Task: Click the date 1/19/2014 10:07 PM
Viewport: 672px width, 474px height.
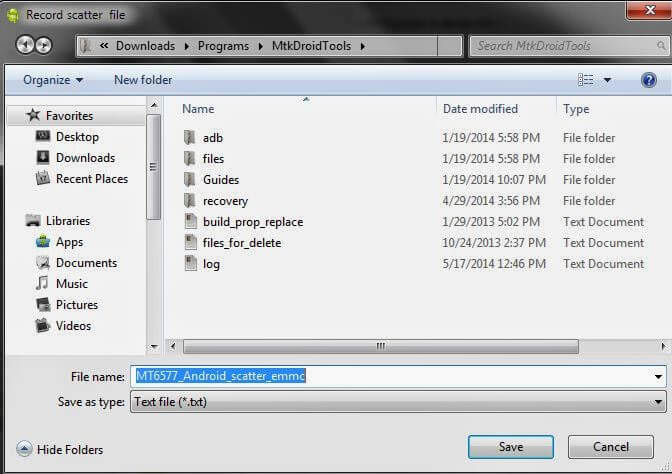Action: pyautogui.click(x=494, y=180)
